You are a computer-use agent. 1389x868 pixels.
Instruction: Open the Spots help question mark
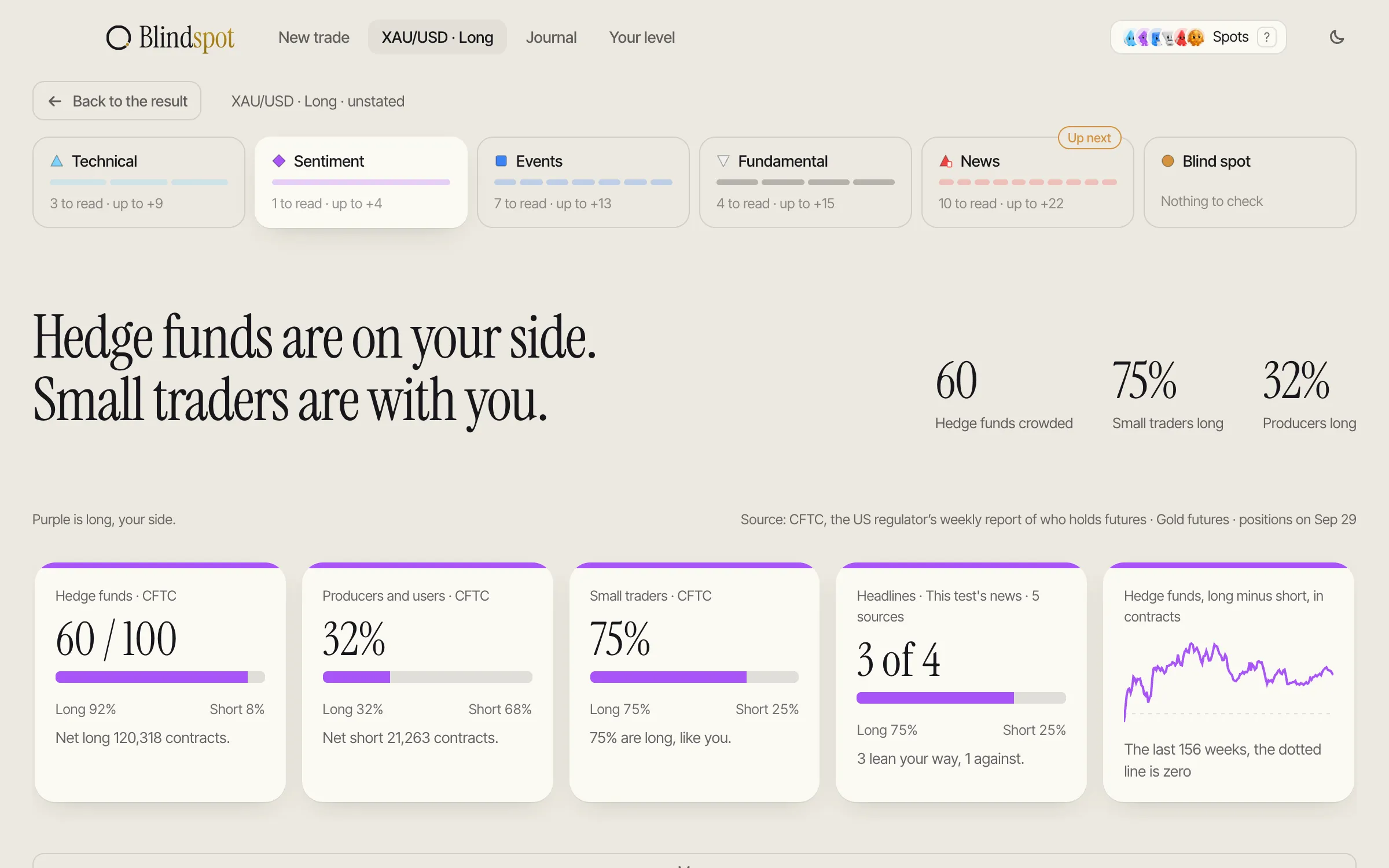click(1267, 38)
